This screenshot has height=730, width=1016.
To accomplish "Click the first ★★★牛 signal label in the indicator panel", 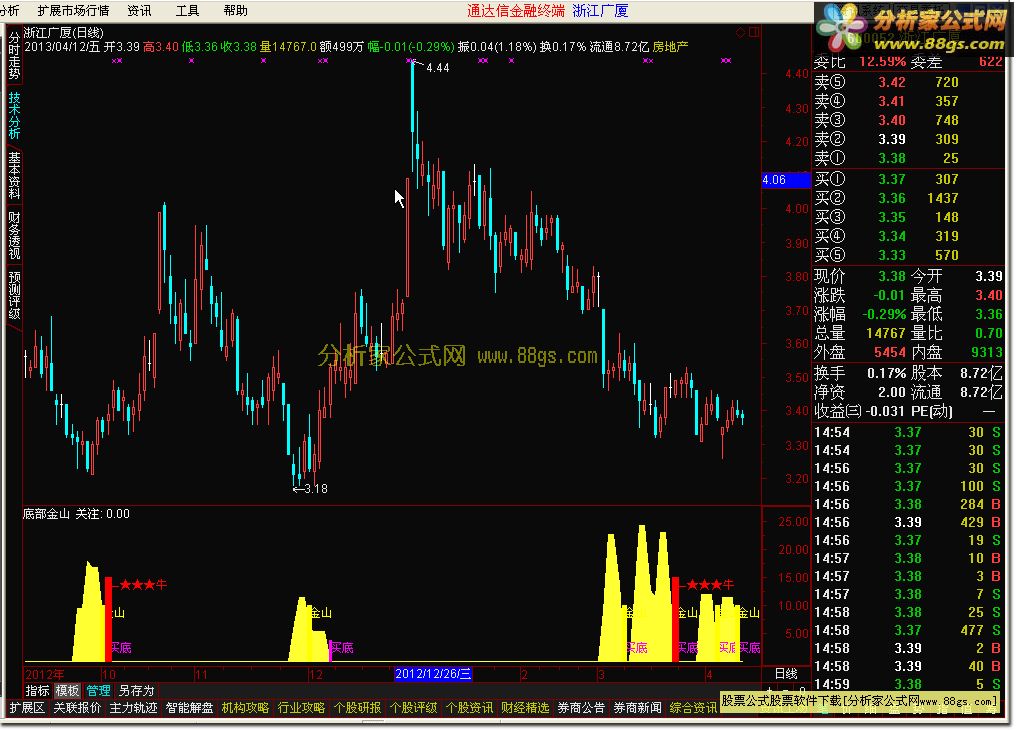I will [x=143, y=585].
